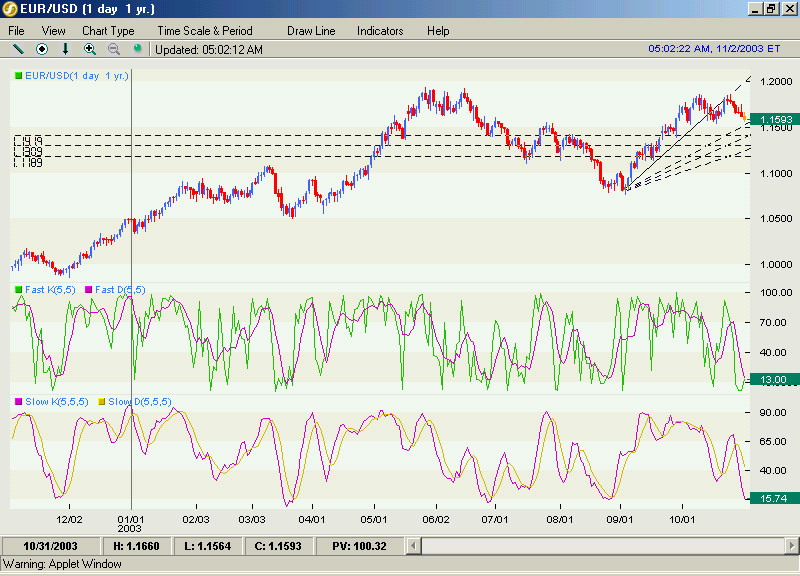Select the diagonal line drawing tool
Image resolution: width=800 pixels, height=576 pixels.
point(18,49)
